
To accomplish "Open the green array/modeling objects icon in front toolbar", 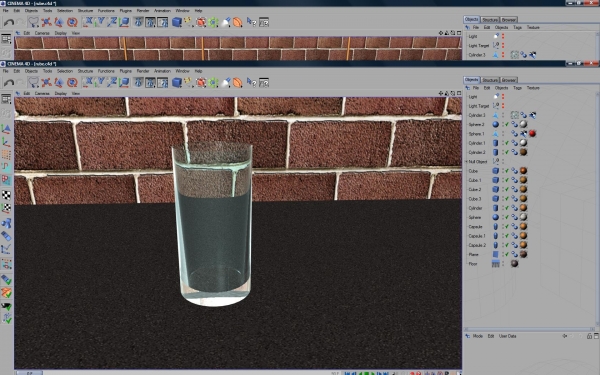I will (213, 82).
